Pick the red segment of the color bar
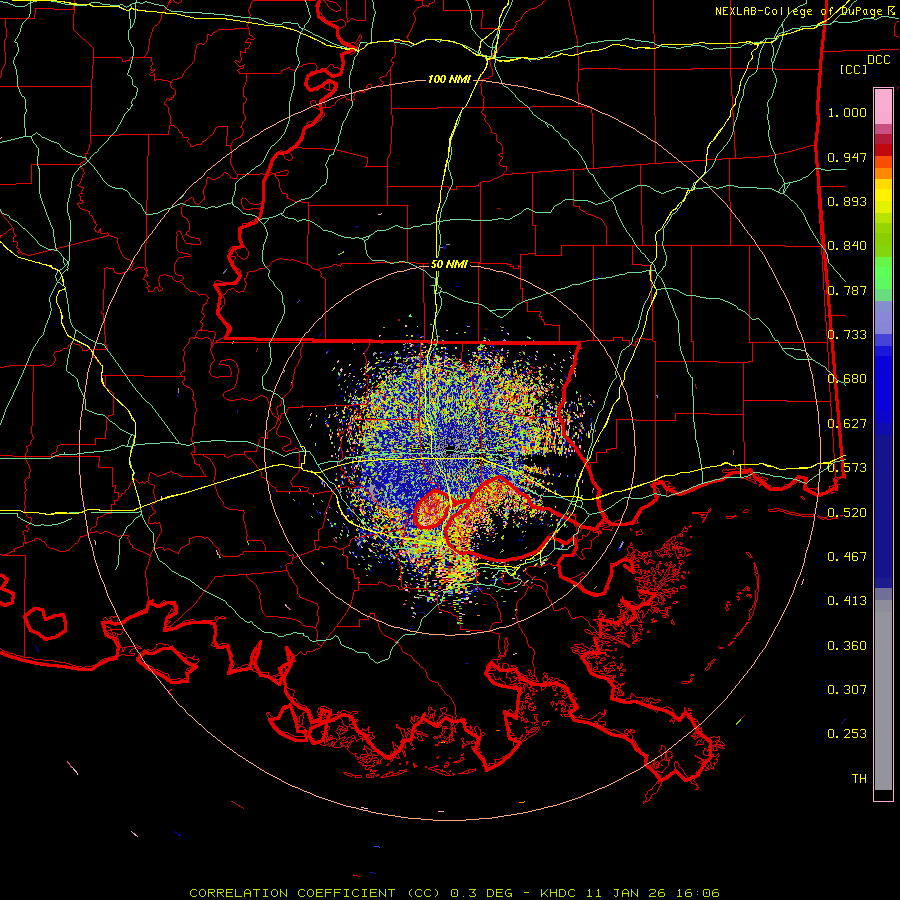 click(x=883, y=149)
